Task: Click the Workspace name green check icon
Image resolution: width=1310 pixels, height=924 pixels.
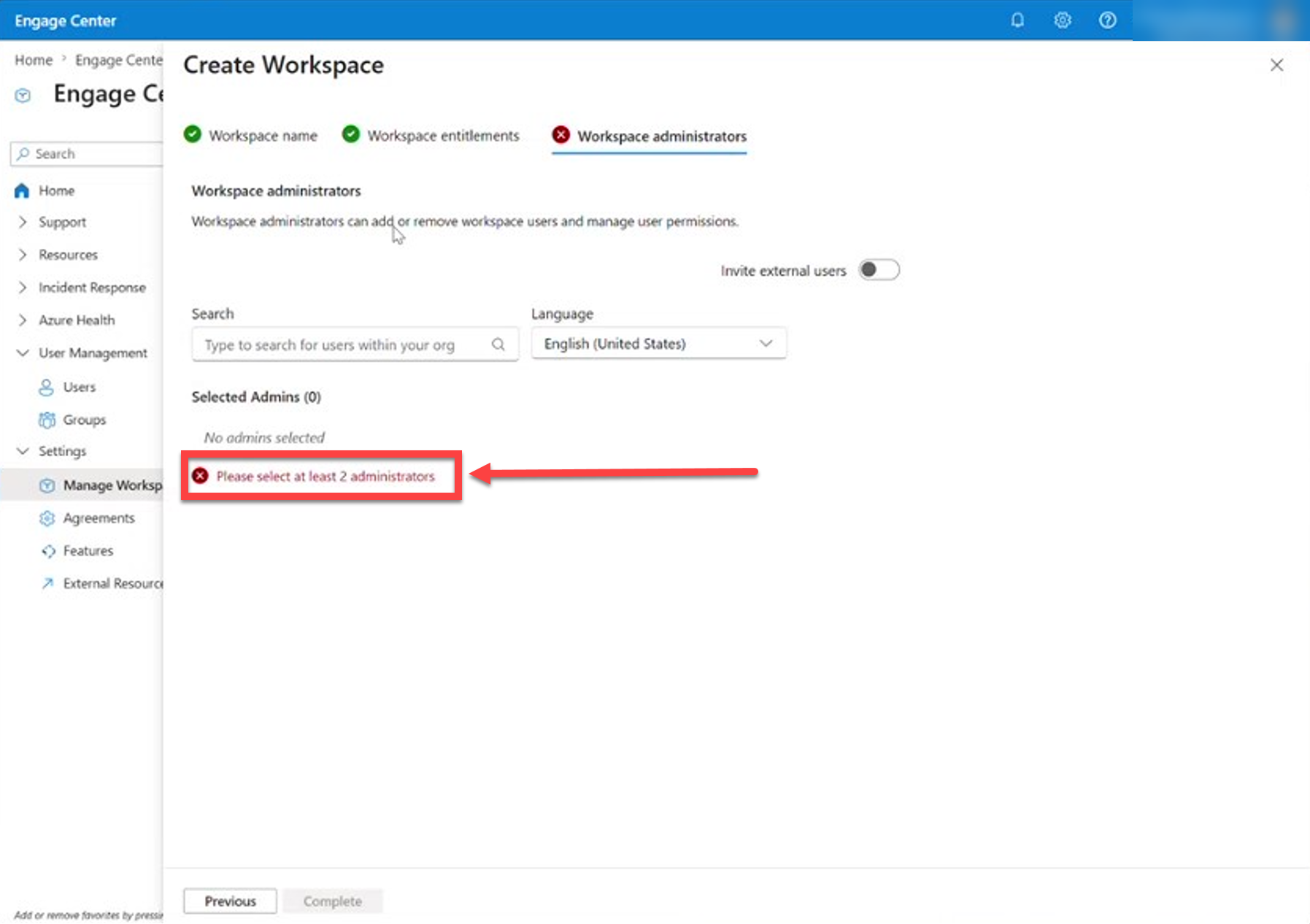Action: [193, 134]
